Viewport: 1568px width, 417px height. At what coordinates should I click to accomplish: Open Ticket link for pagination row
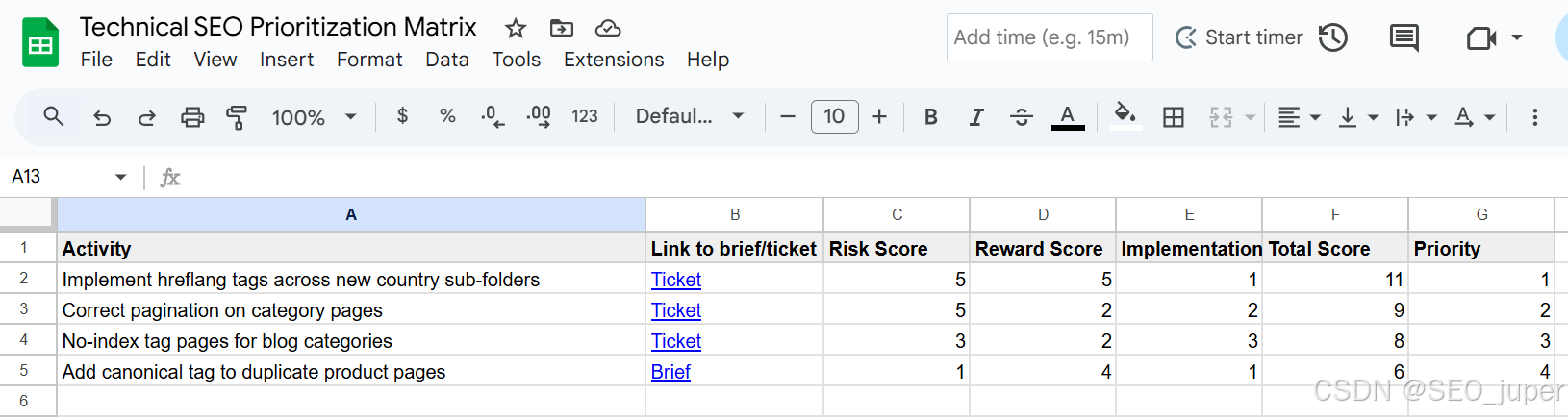[x=676, y=310]
